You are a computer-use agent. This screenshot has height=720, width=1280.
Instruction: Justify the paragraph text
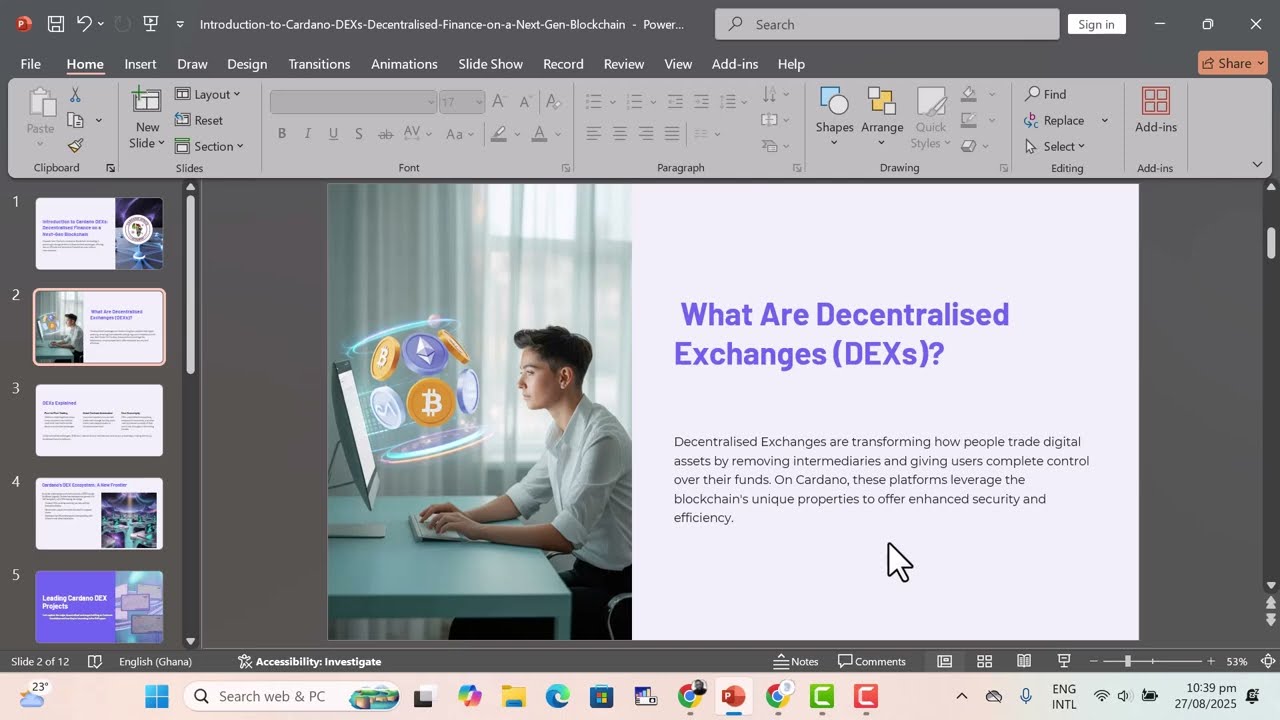pyautogui.click(x=672, y=134)
